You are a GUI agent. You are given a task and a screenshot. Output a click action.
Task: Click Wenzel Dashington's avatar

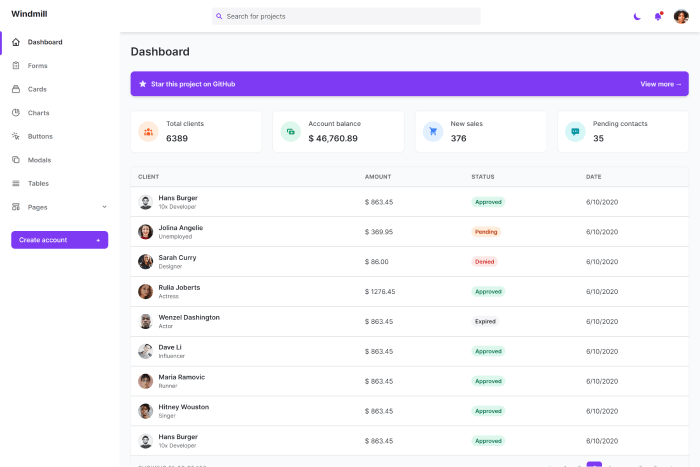(x=145, y=321)
